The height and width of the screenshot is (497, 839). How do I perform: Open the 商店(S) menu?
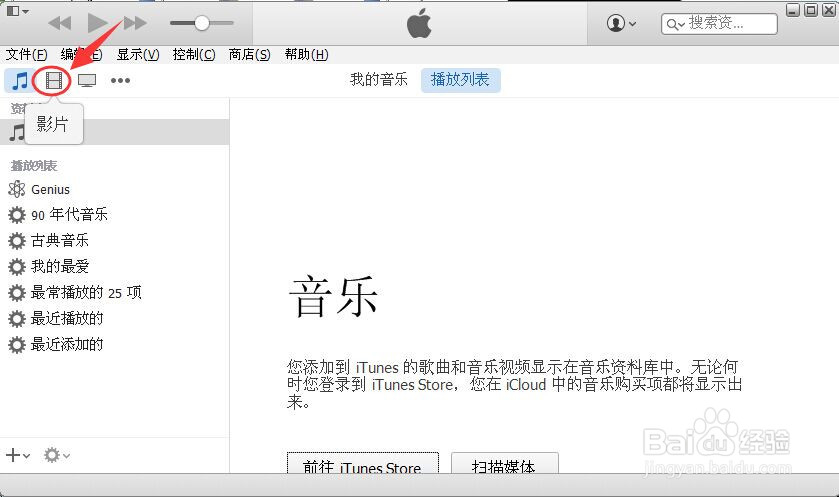tap(249, 55)
